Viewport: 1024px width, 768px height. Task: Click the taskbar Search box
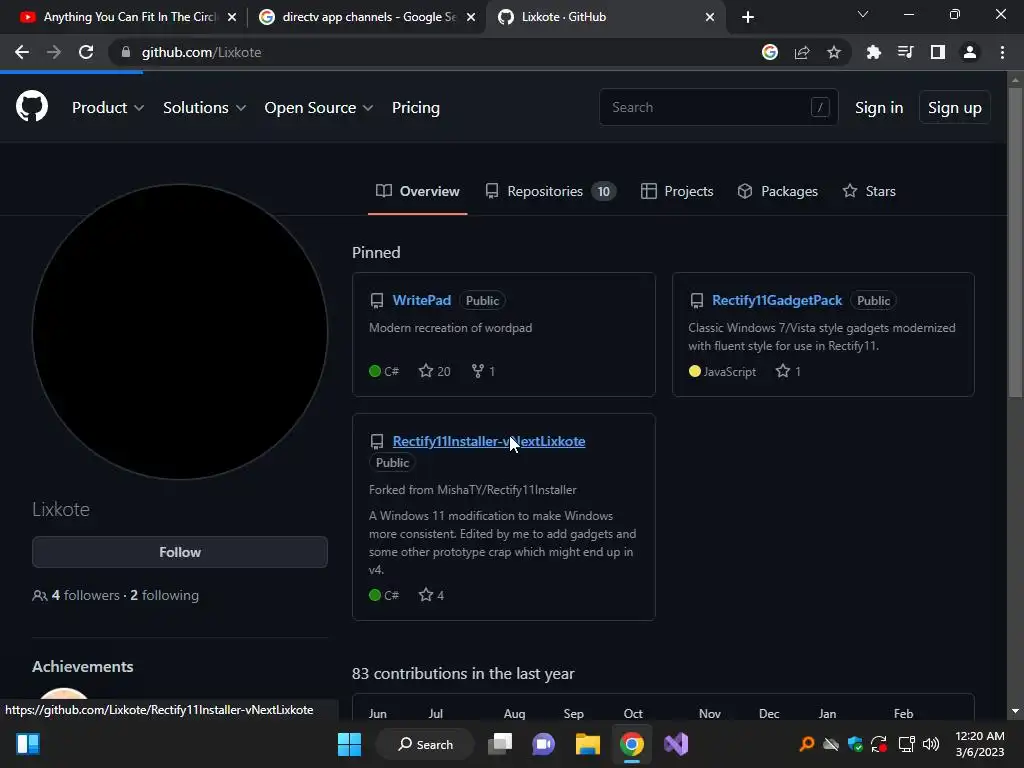click(x=426, y=744)
